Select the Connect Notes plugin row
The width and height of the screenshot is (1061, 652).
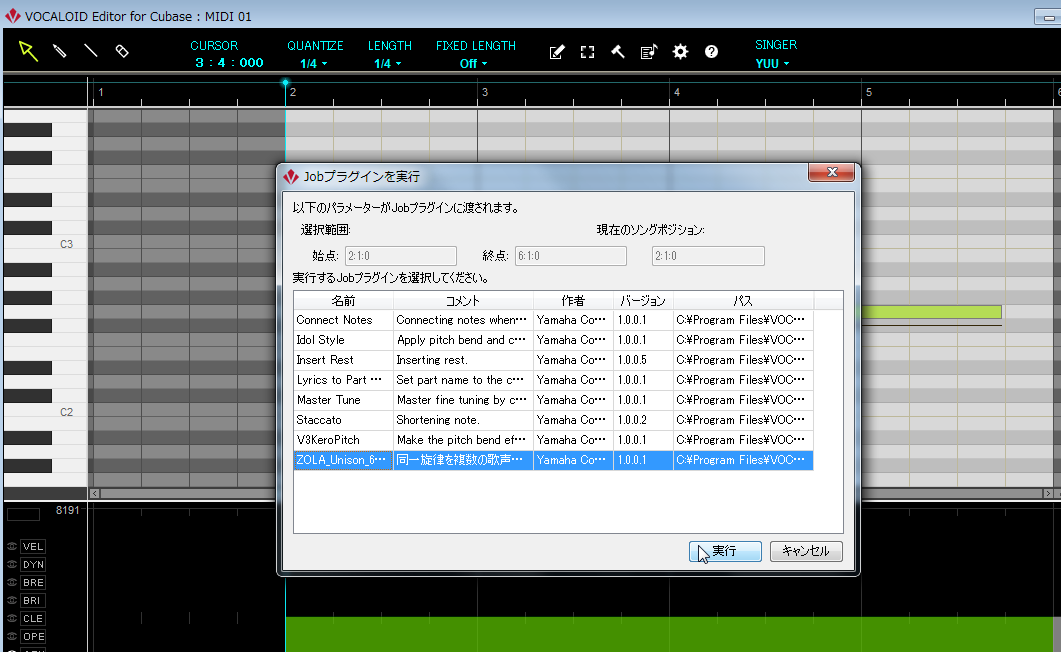point(554,320)
